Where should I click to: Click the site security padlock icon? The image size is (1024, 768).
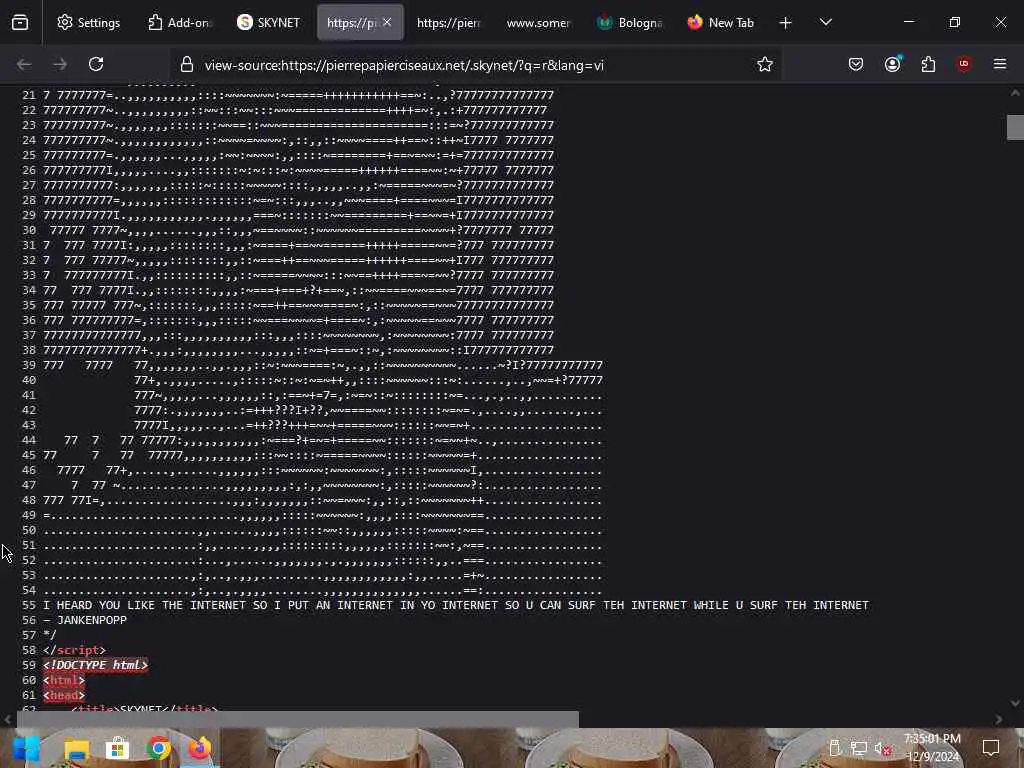(187, 65)
